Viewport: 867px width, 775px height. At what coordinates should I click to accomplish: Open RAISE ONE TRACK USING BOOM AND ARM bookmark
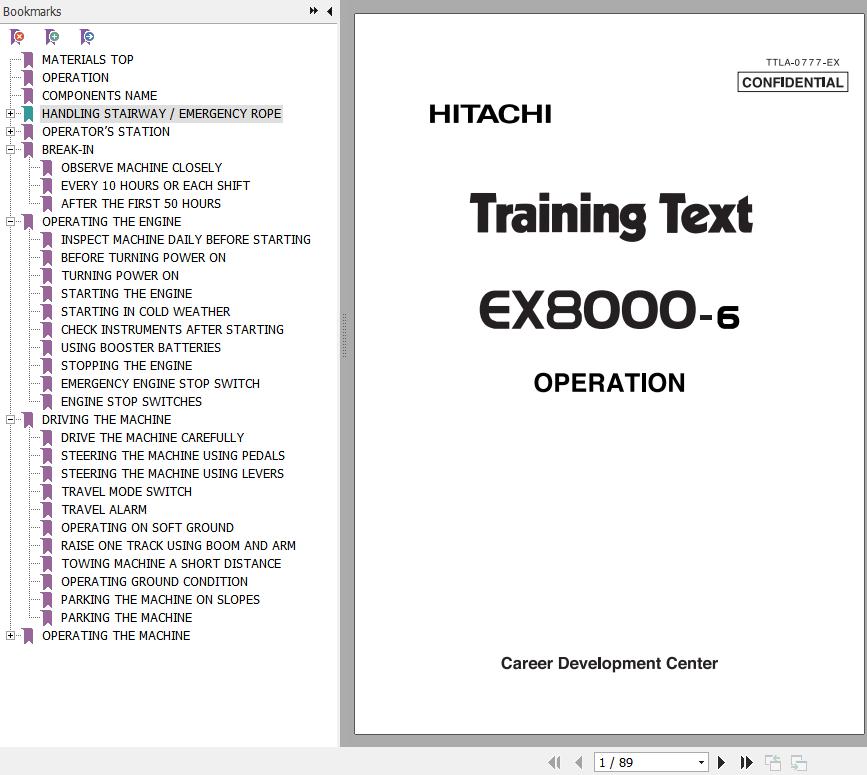point(179,546)
